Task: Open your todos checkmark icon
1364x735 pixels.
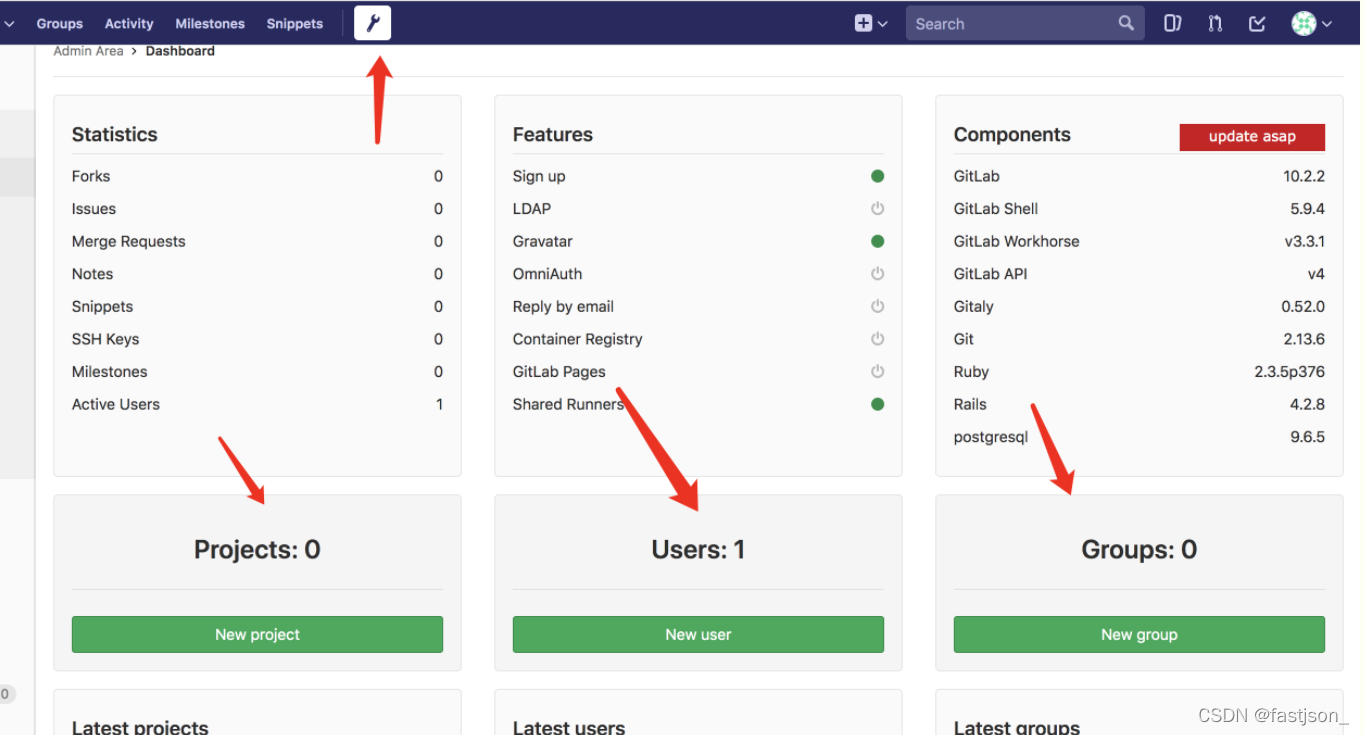Action: 1257,22
